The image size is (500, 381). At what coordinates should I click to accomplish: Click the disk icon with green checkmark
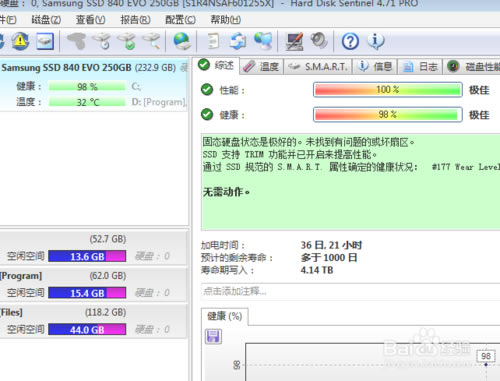(126, 41)
